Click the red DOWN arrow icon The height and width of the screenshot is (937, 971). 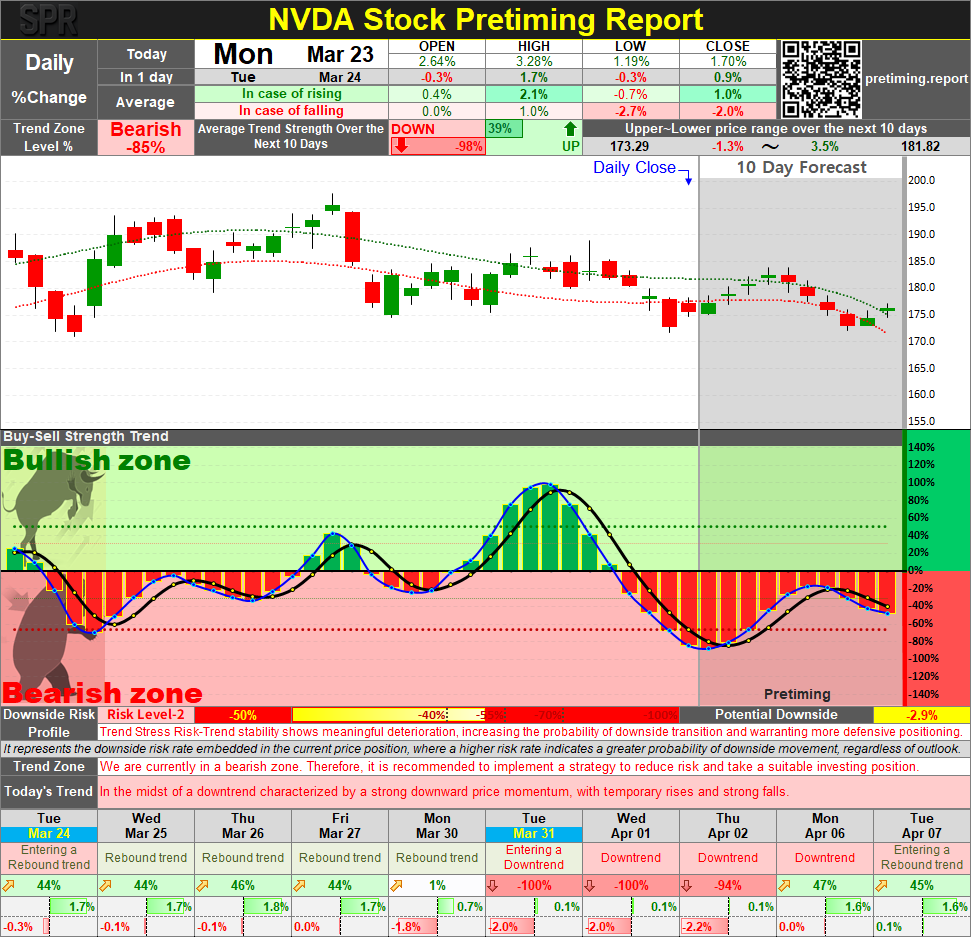(x=401, y=146)
